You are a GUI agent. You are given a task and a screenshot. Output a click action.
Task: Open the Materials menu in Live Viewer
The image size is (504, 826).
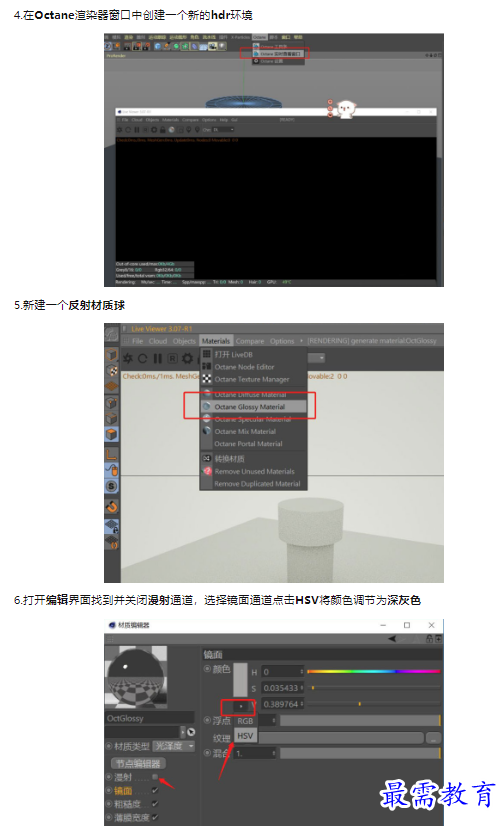[216, 341]
